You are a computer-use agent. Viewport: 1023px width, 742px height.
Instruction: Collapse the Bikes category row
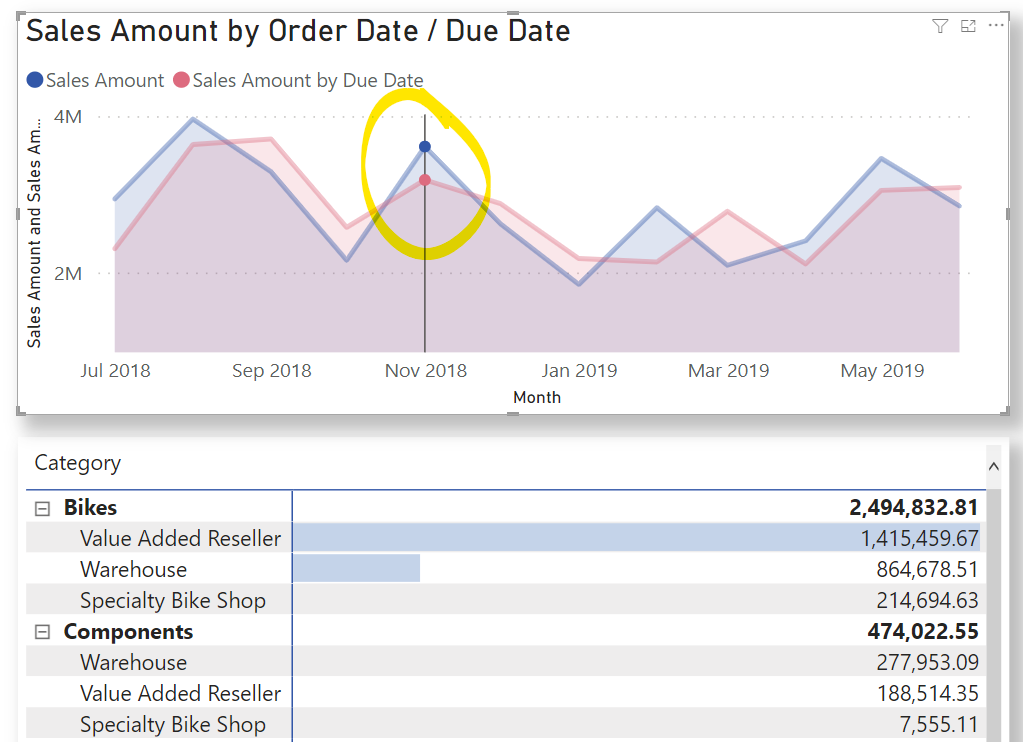(x=42, y=508)
